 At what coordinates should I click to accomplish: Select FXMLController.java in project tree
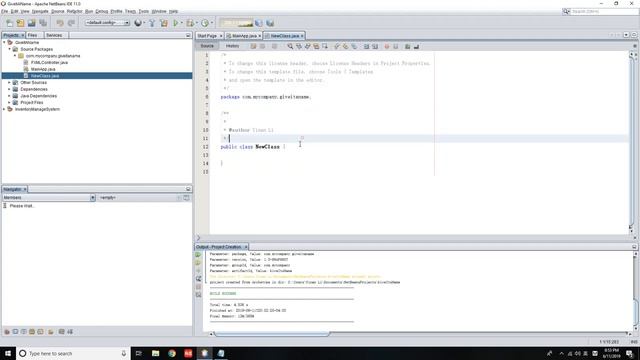pos(49,62)
